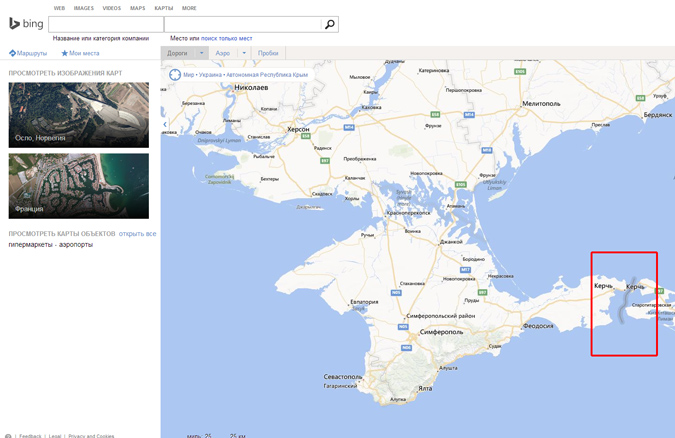The width and height of the screenshot is (675, 438).
Task: Switch map to Дороги road view
Action: 177,53
